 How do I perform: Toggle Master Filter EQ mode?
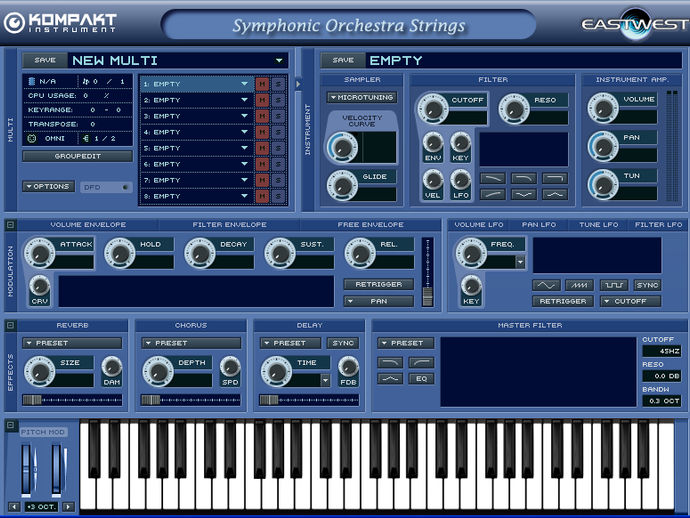[x=421, y=378]
